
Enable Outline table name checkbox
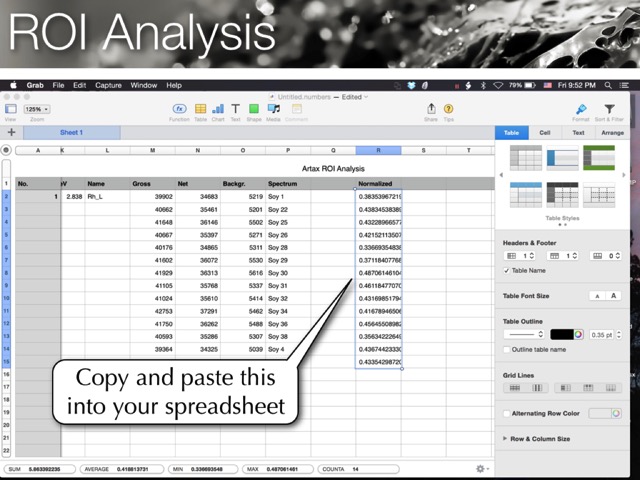507,349
